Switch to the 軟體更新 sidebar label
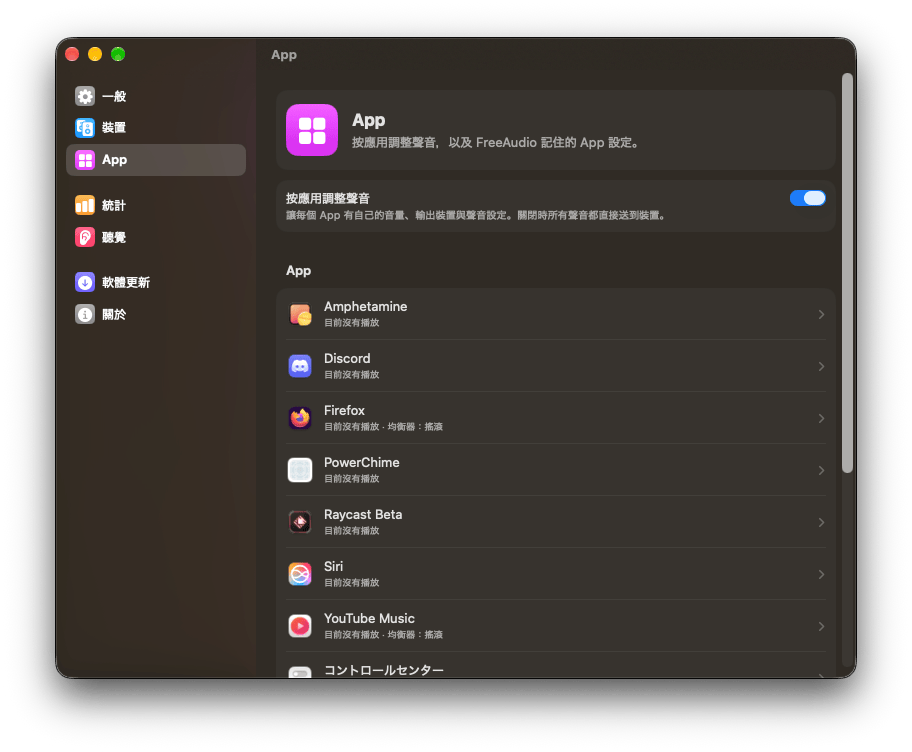 tap(126, 282)
